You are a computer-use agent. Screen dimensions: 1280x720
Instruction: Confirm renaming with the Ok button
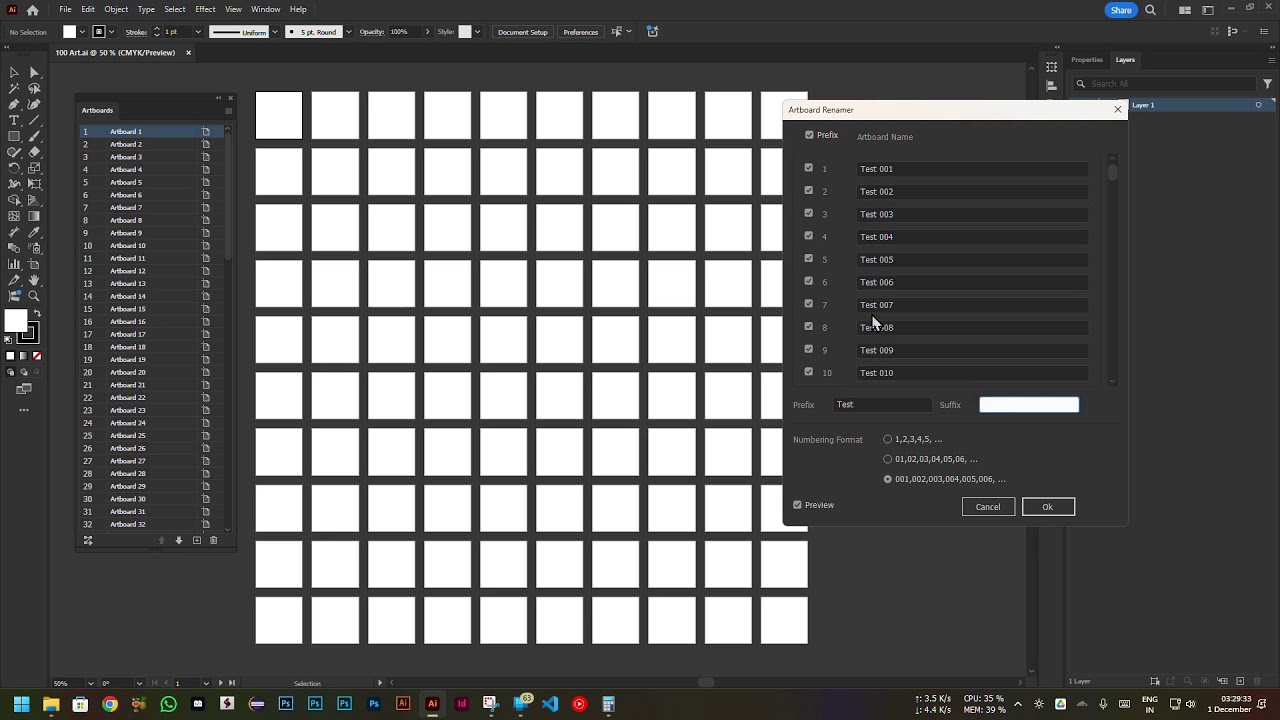(x=1047, y=507)
